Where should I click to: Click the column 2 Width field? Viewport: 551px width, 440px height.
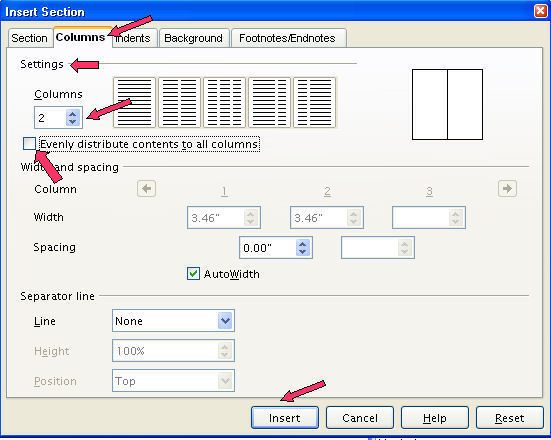pyautogui.click(x=327, y=218)
